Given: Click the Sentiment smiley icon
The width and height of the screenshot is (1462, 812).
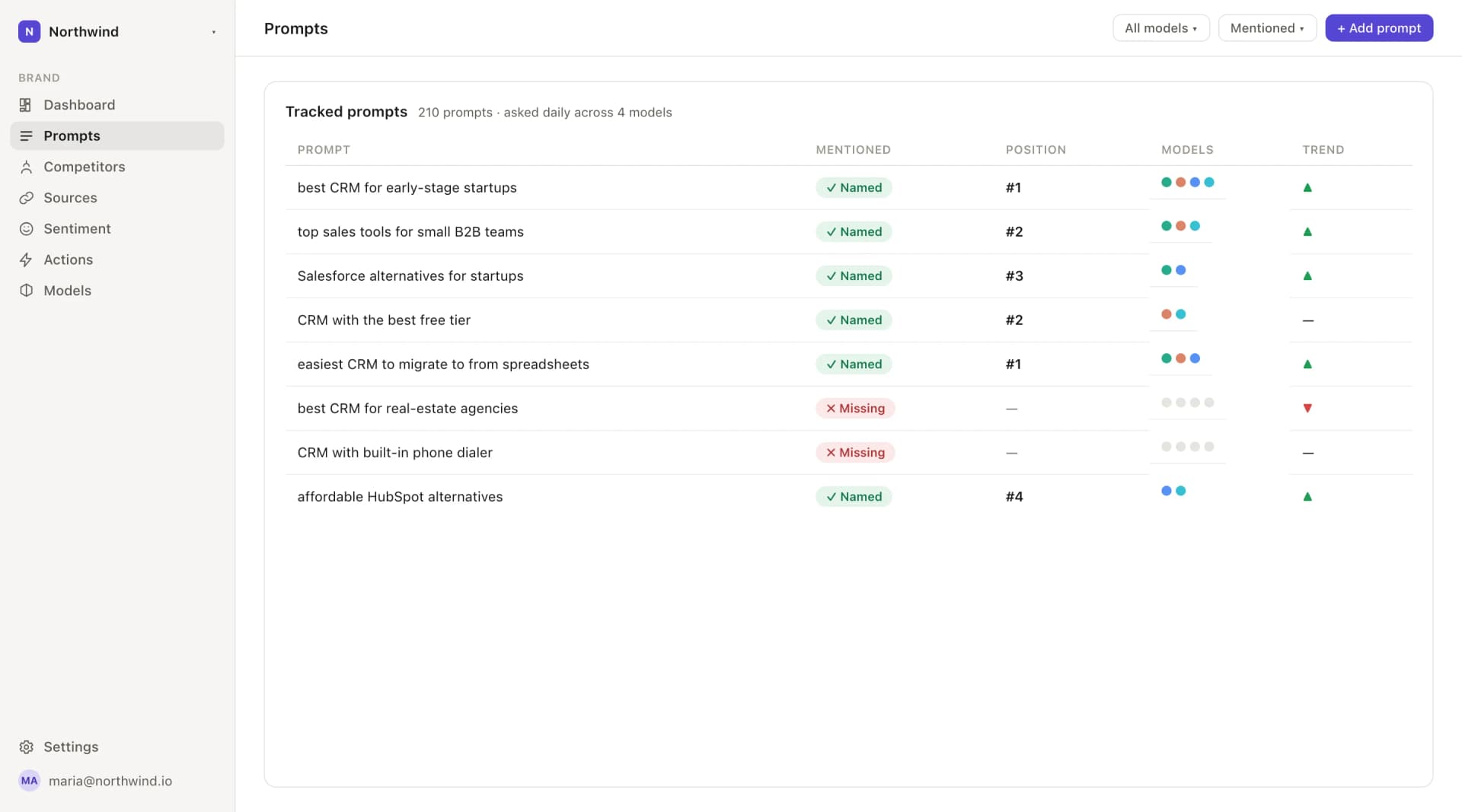Looking at the screenshot, I should tap(26, 229).
